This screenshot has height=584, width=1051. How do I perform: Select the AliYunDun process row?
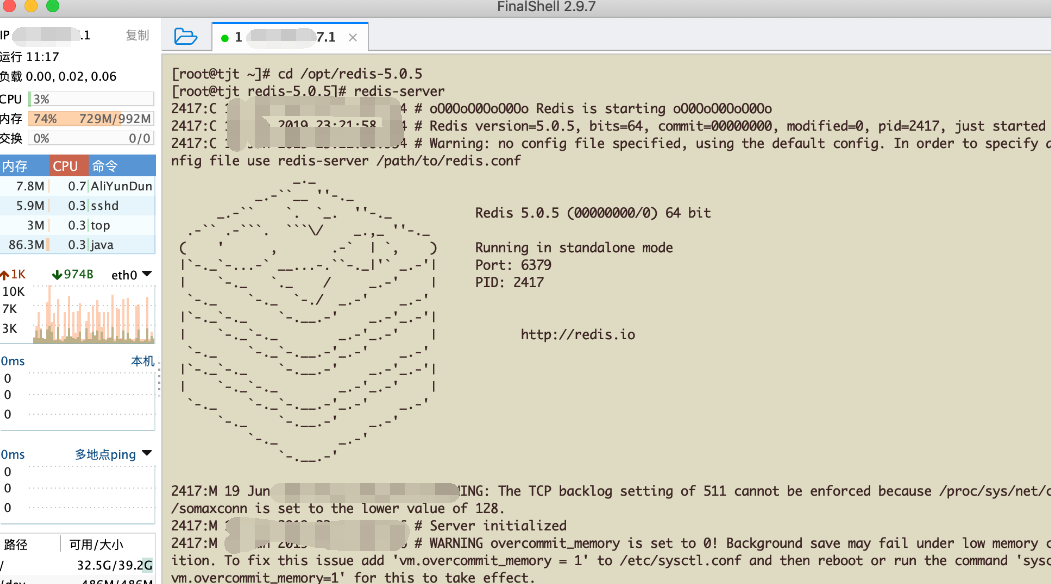(x=77, y=186)
